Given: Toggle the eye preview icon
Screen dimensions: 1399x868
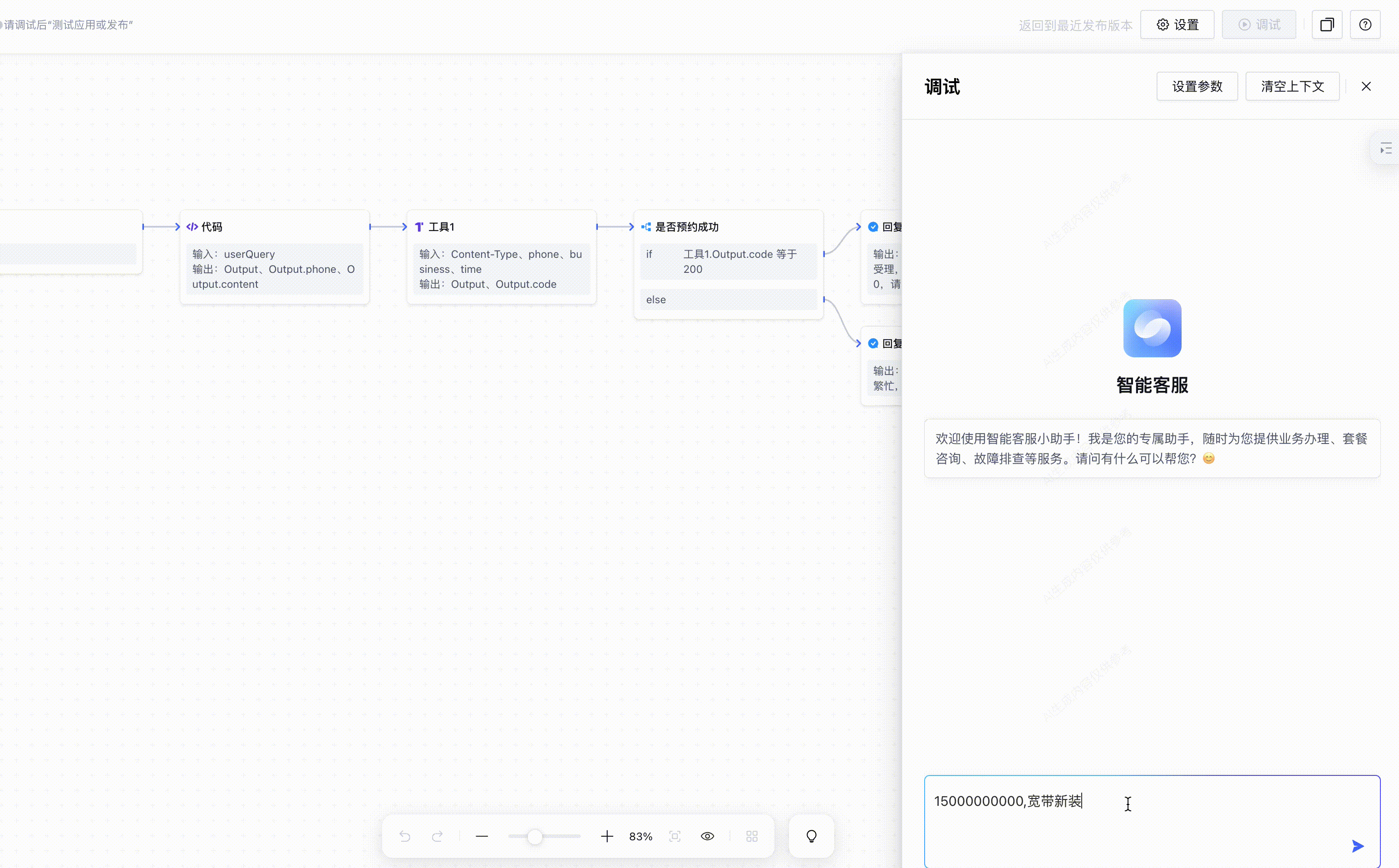Looking at the screenshot, I should coord(708,836).
